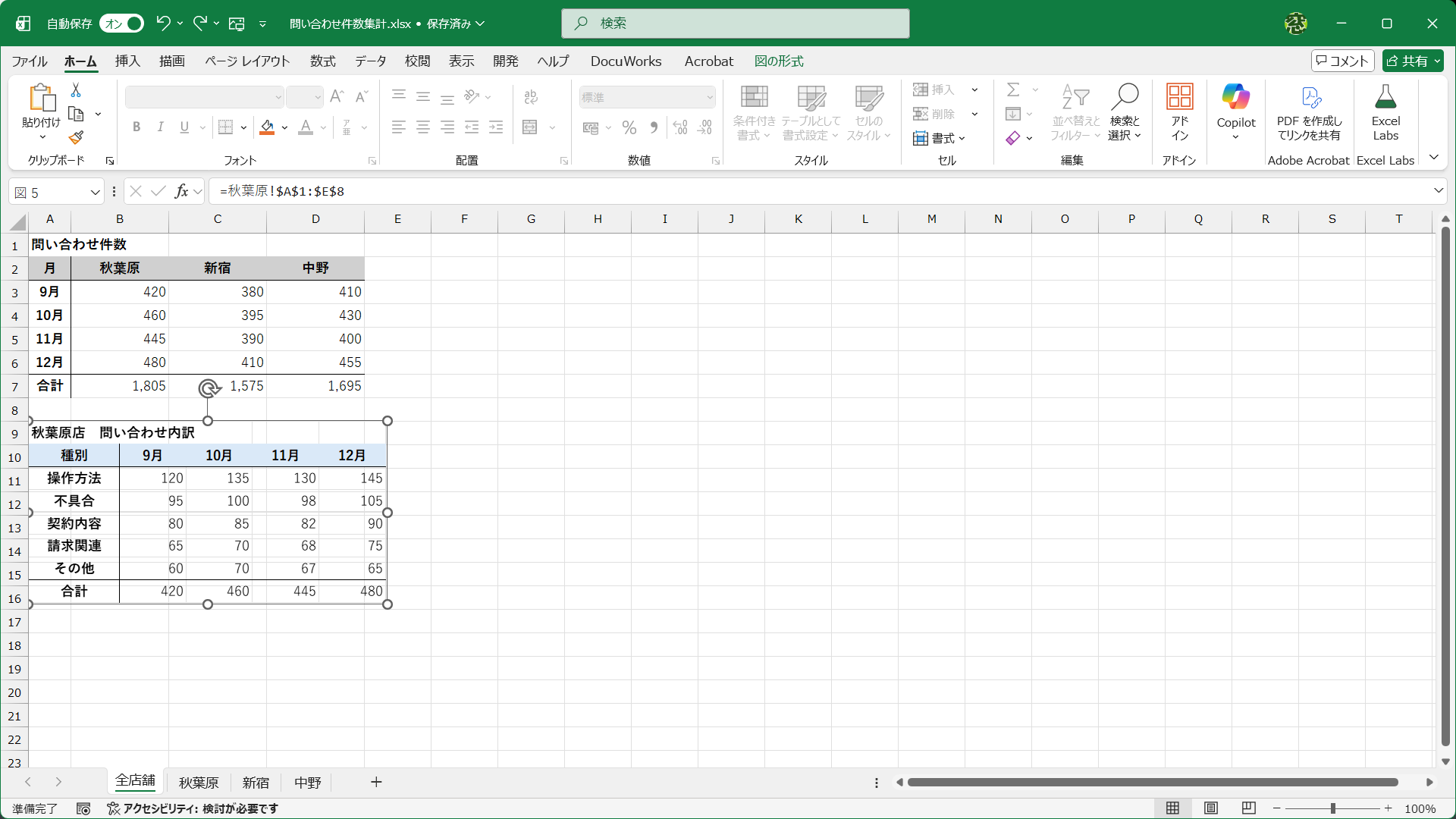Screen dimensions: 1456x819
Task: Add a new sheet with the plus button
Action: (376, 782)
